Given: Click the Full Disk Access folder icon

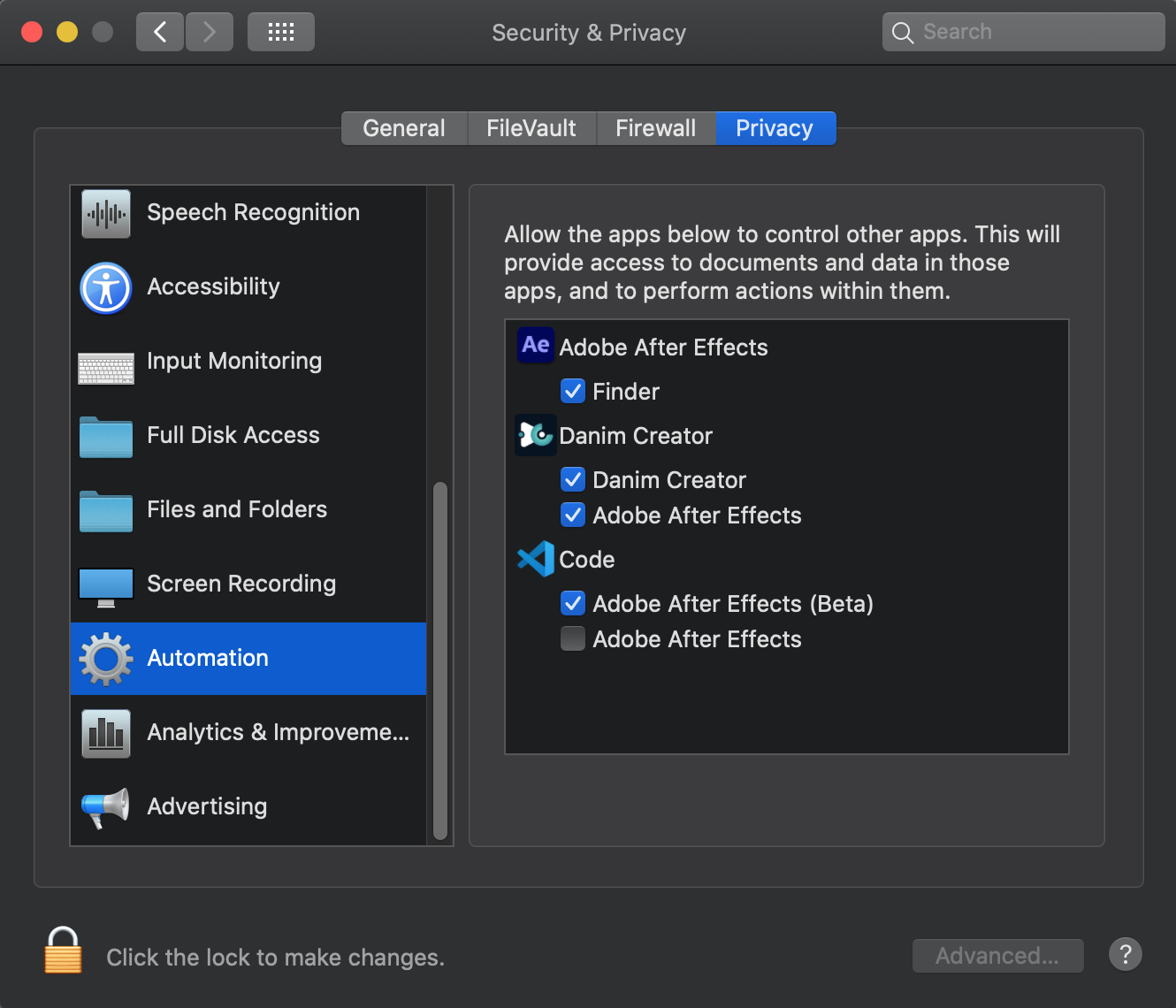Looking at the screenshot, I should pos(106,437).
